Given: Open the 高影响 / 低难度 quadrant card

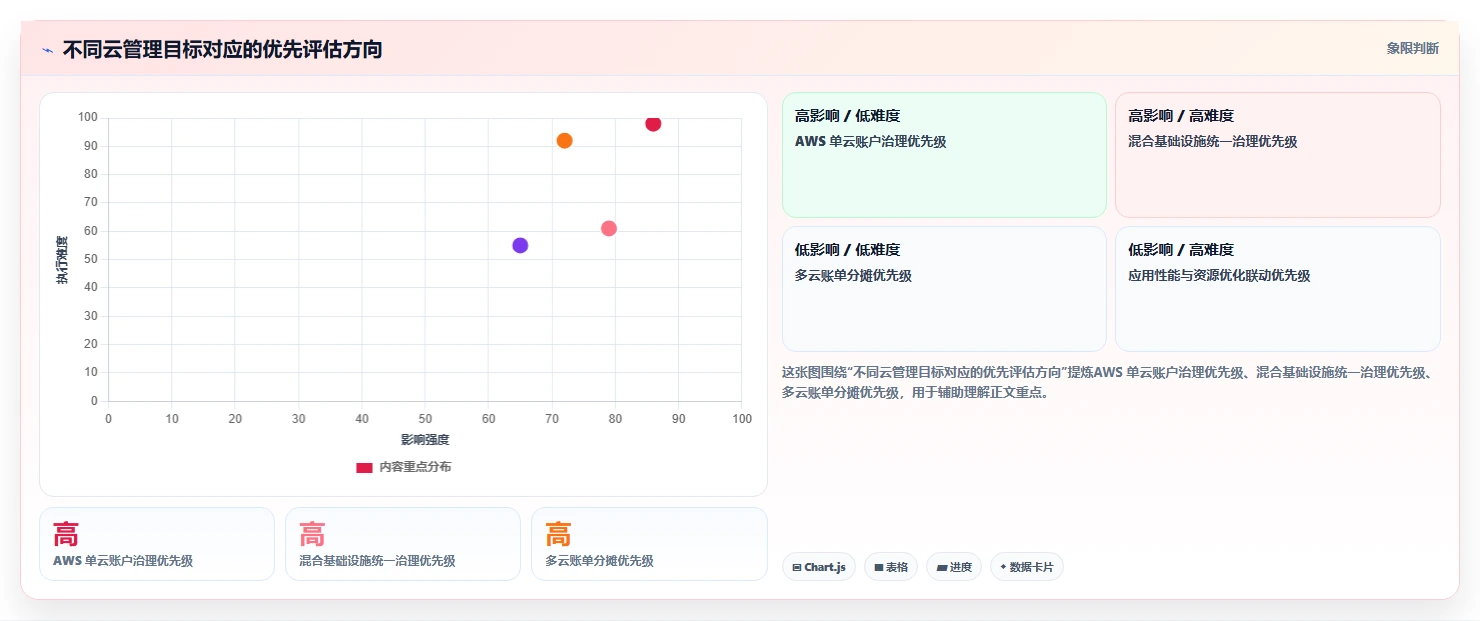Looking at the screenshot, I should point(944,155).
